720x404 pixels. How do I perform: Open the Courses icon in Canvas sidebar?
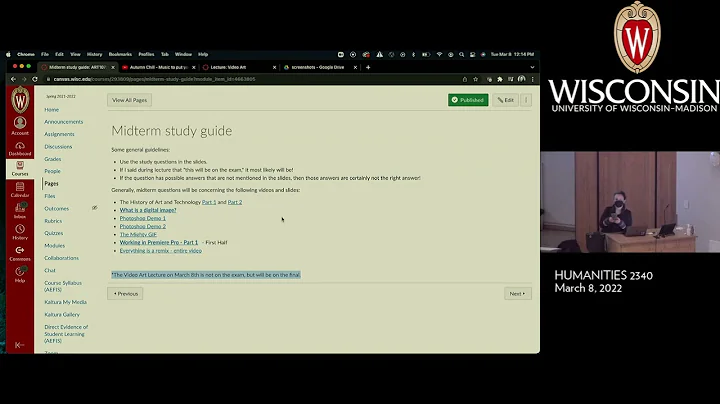click(20, 168)
